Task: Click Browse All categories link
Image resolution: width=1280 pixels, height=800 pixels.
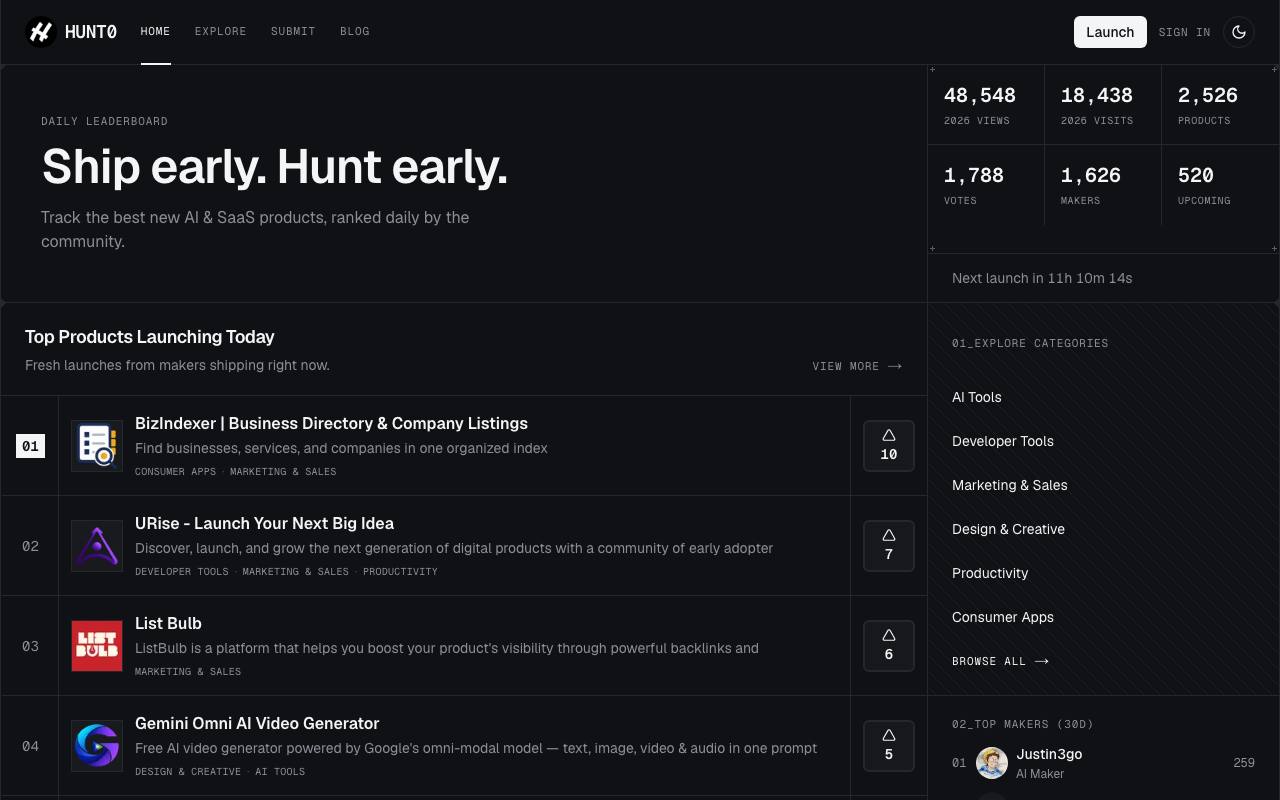Action: pyautogui.click(x=1000, y=661)
